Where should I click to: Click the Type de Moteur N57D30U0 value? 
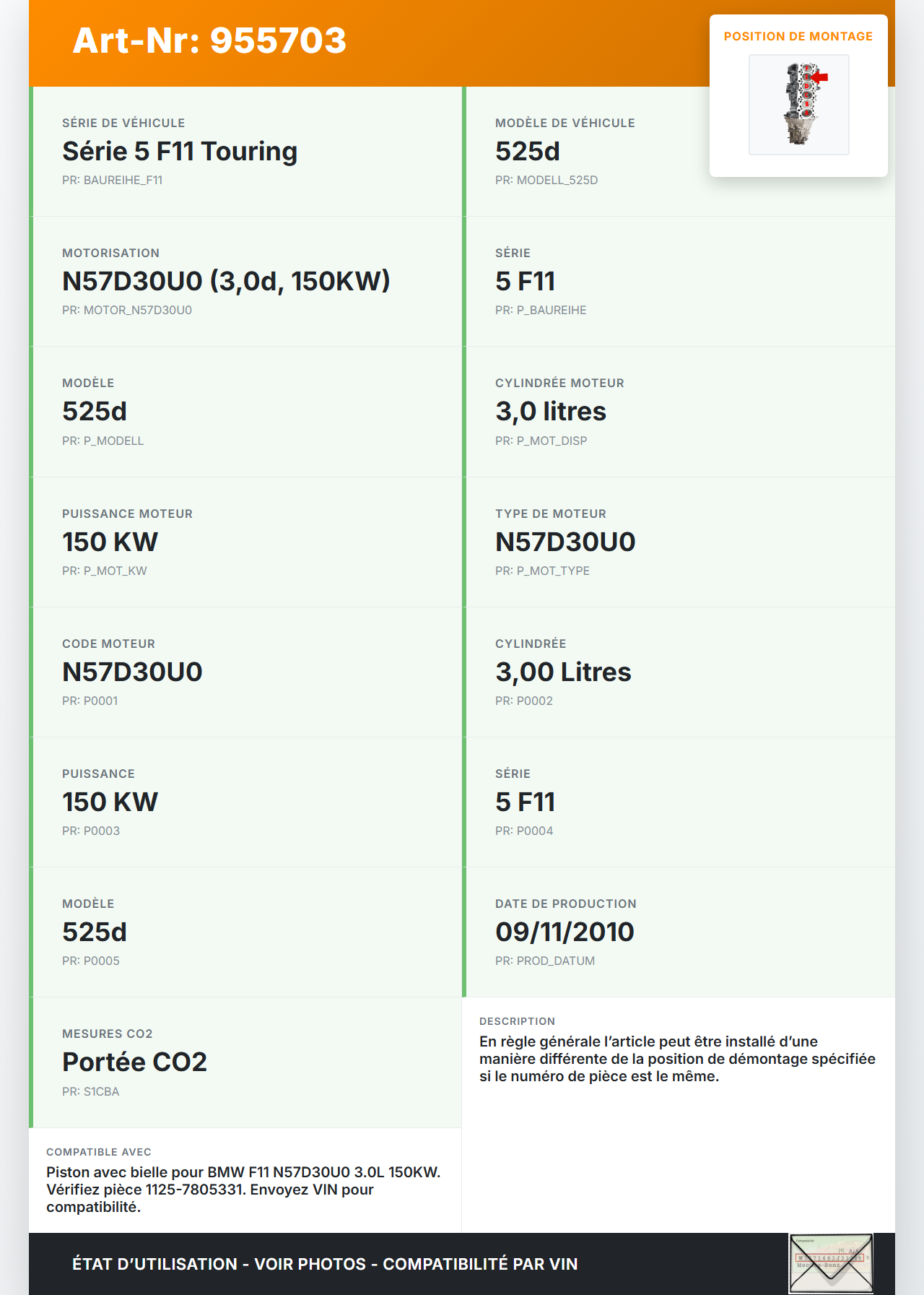pyautogui.click(x=565, y=542)
